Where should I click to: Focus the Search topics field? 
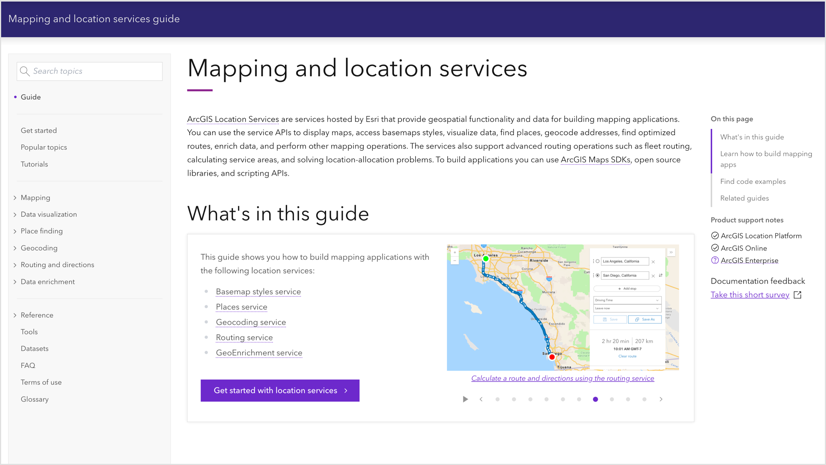pos(90,71)
